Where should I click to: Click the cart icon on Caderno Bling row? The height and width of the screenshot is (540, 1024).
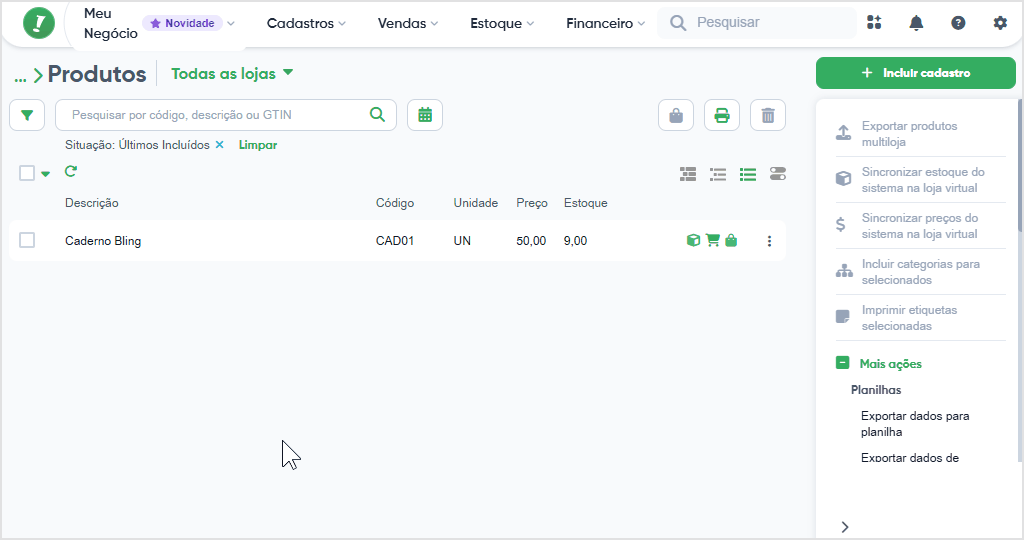(712, 240)
